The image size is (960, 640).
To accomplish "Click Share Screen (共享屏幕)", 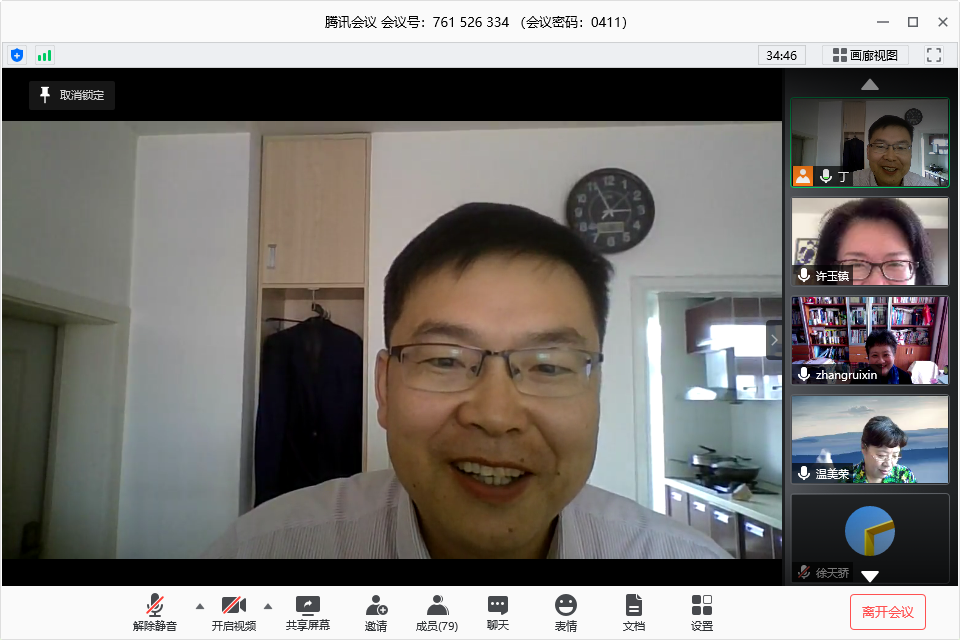I will tap(307, 612).
